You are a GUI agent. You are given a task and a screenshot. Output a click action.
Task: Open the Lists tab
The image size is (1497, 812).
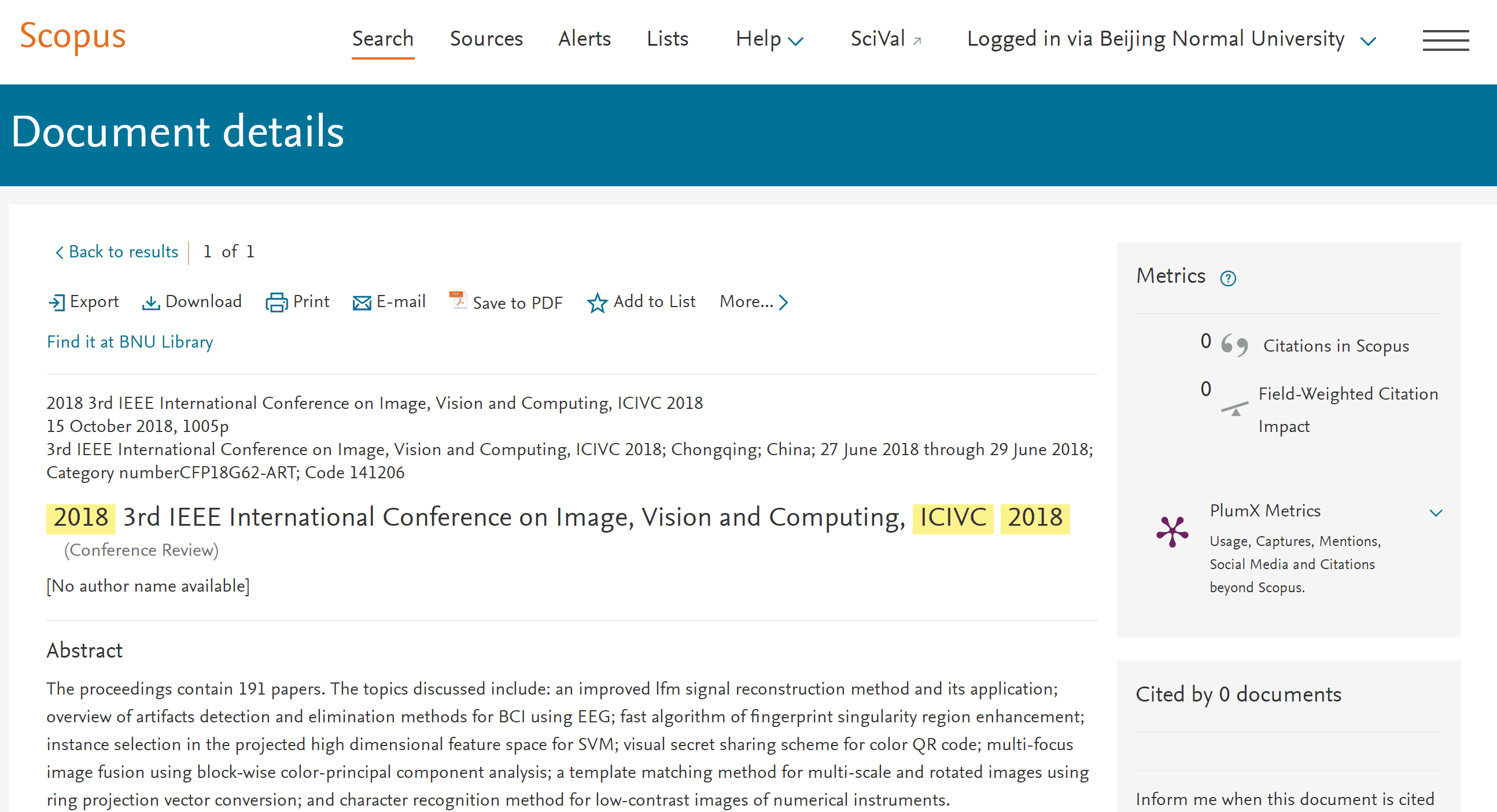(x=667, y=39)
